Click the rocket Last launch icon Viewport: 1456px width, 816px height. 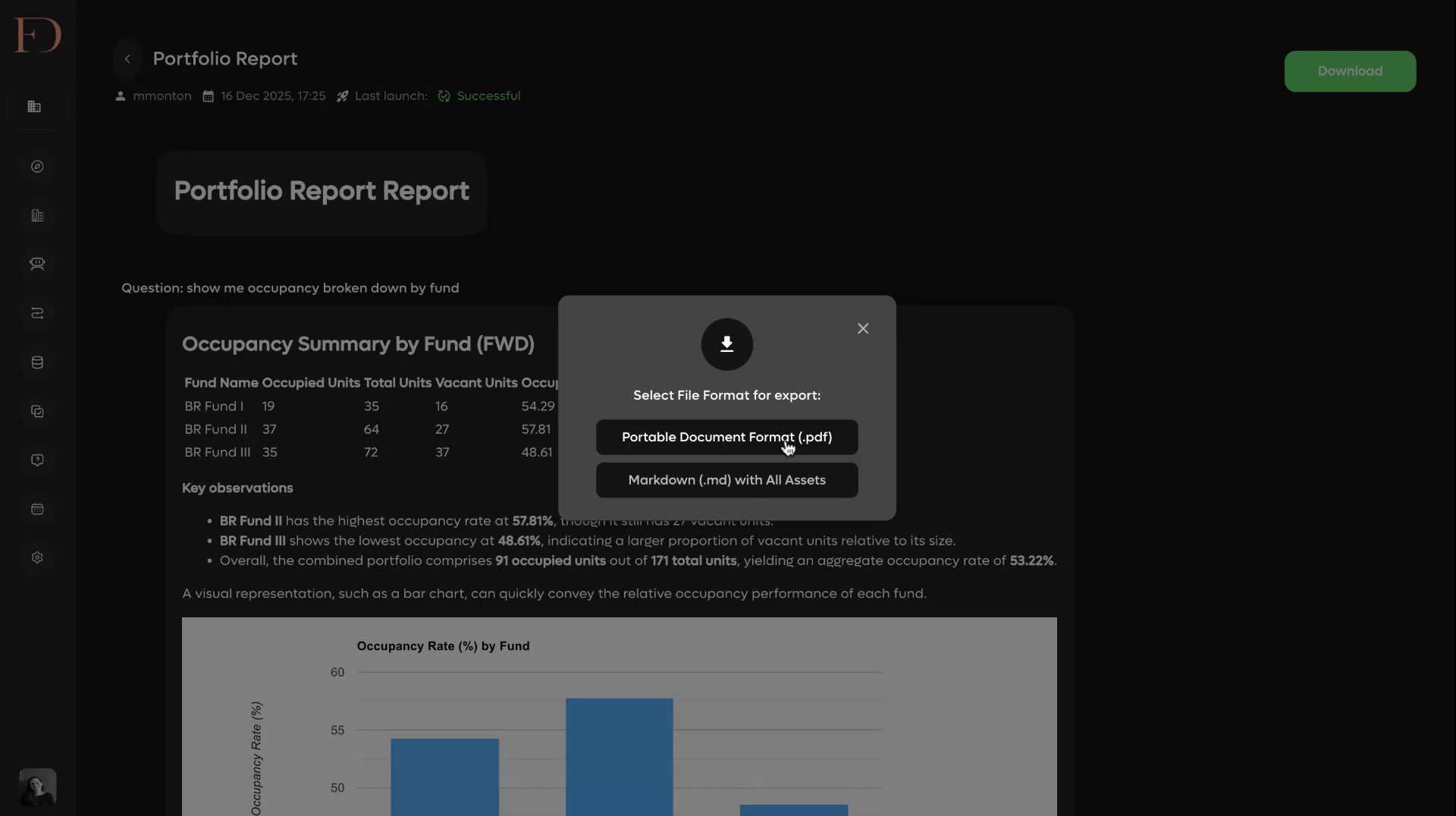[343, 96]
